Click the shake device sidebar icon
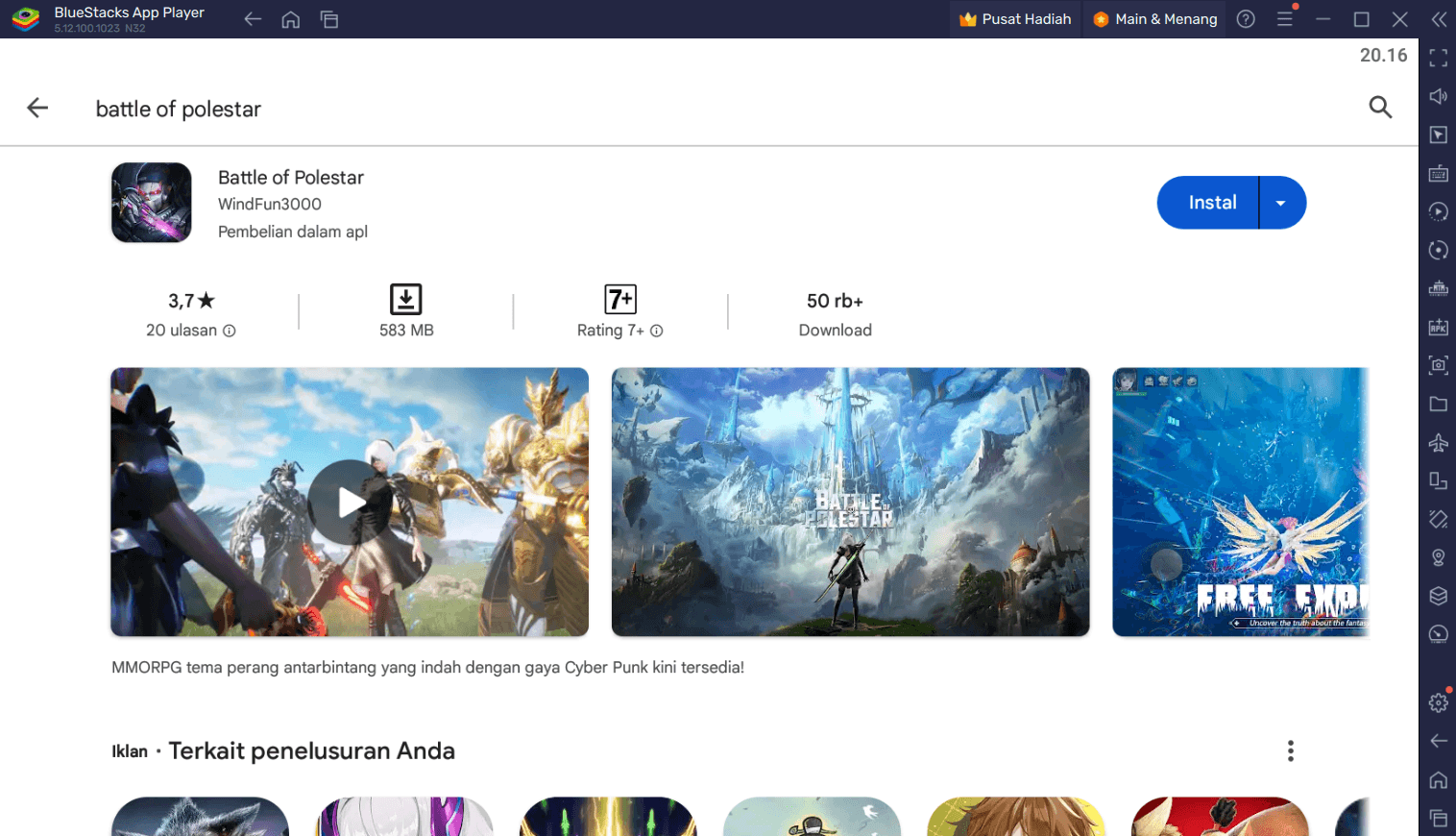 (1438, 519)
